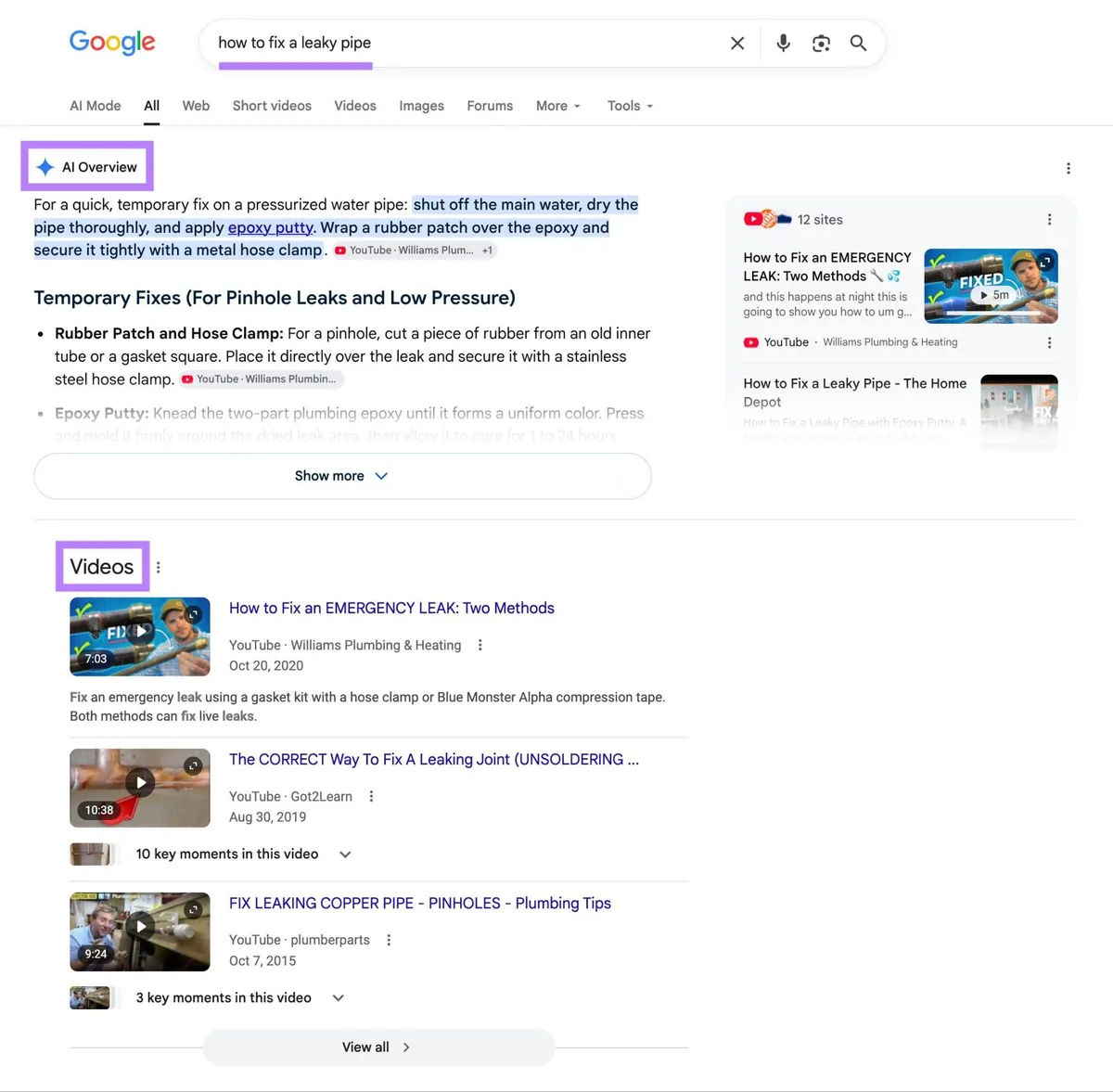Open the Google logo home link
Screen dimensions: 1113x1092
(x=112, y=43)
